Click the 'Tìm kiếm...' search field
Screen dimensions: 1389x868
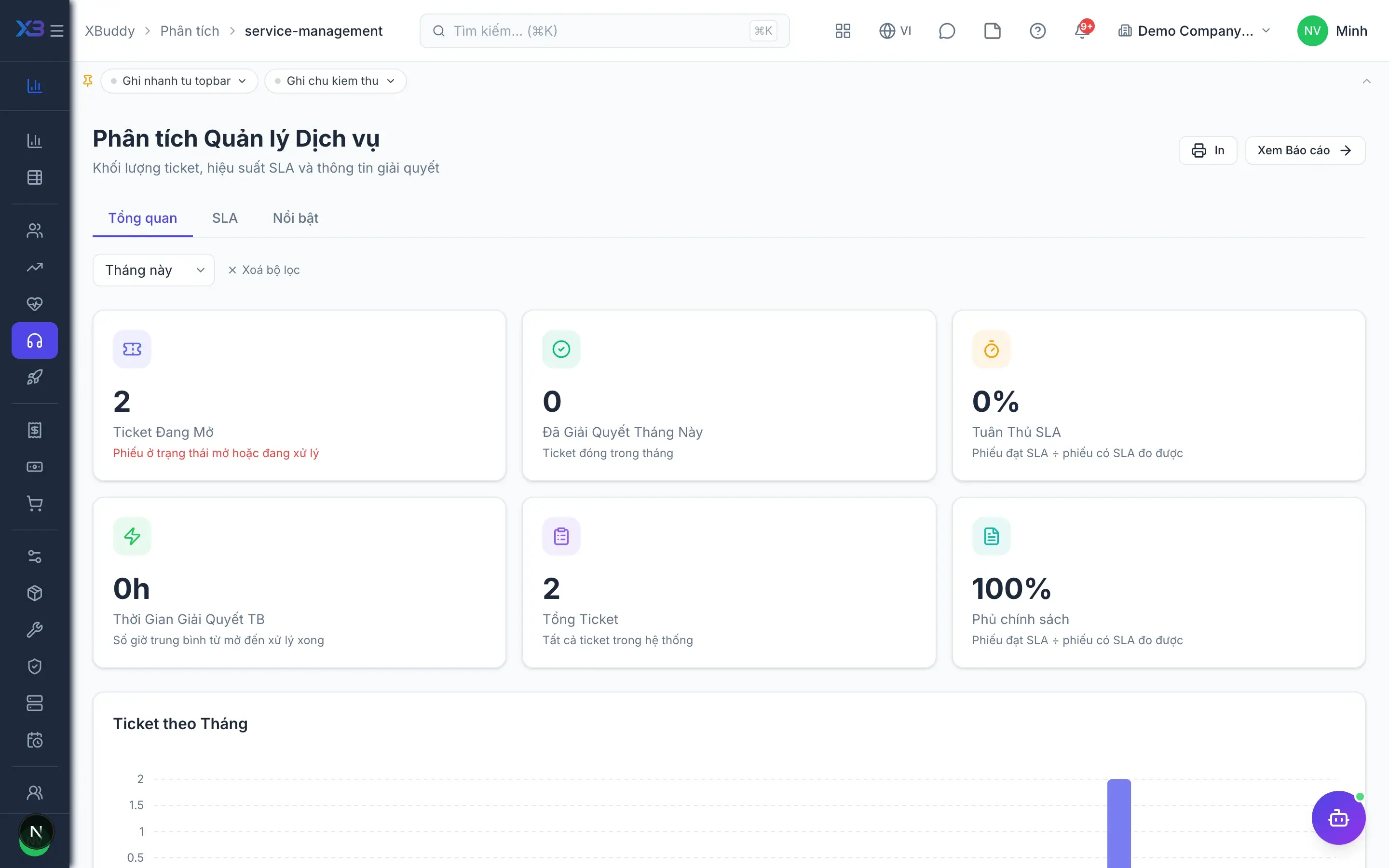point(604,30)
